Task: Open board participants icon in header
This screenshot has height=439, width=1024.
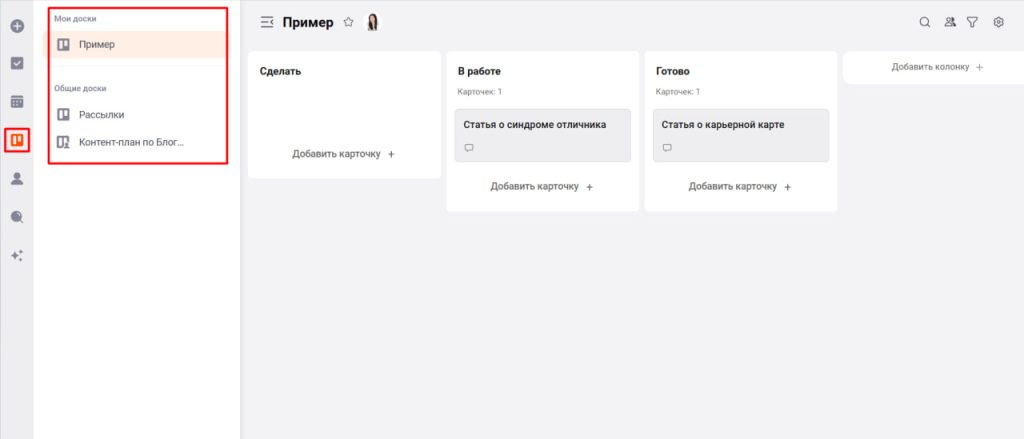Action: point(949,22)
